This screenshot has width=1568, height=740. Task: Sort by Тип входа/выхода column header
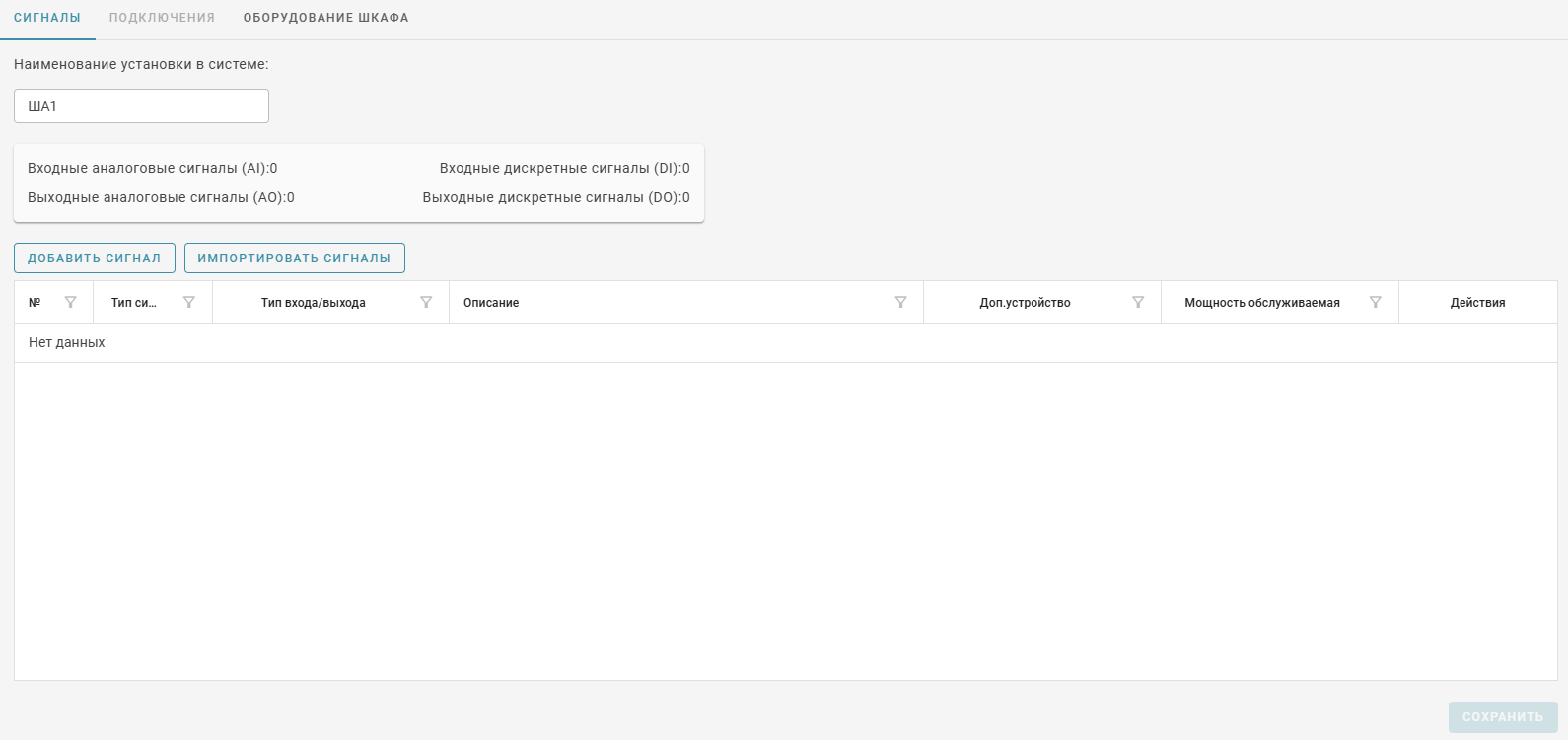click(313, 303)
